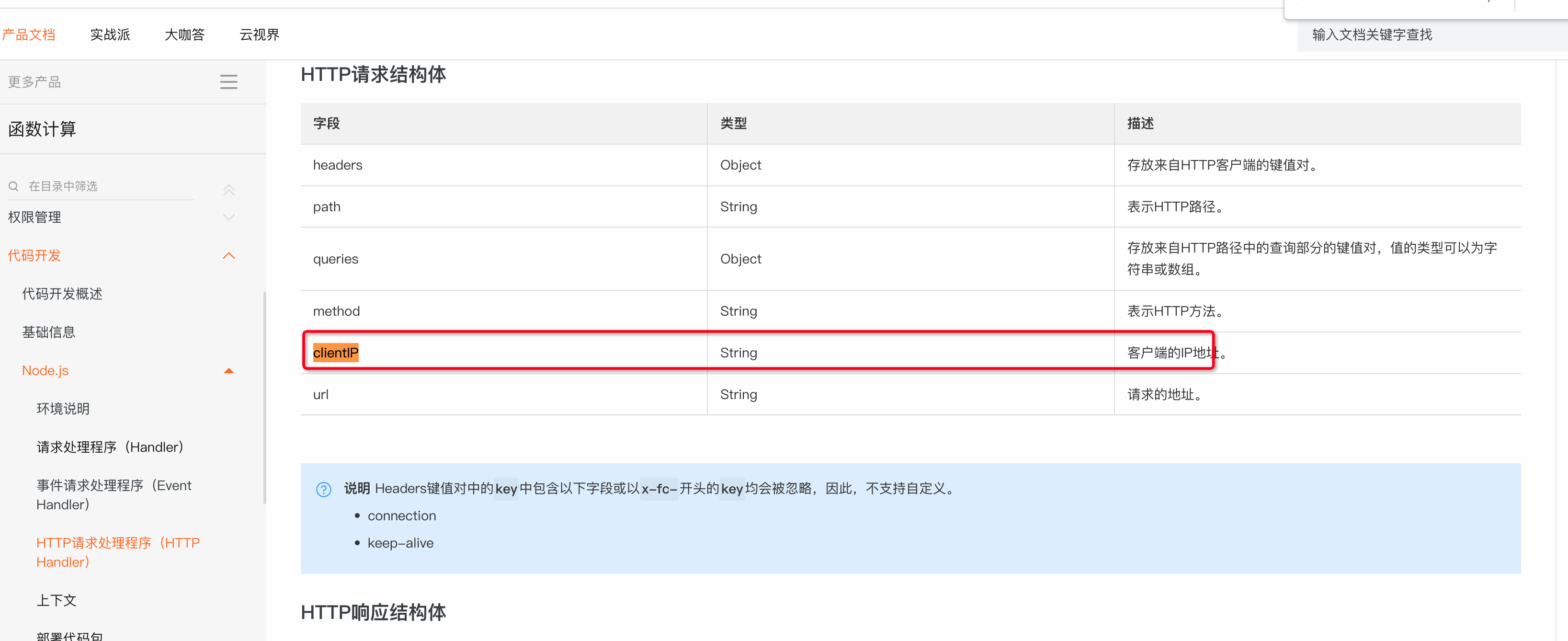The width and height of the screenshot is (1568, 641).
Task: Open 基础信息 page
Action: [x=49, y=332]
